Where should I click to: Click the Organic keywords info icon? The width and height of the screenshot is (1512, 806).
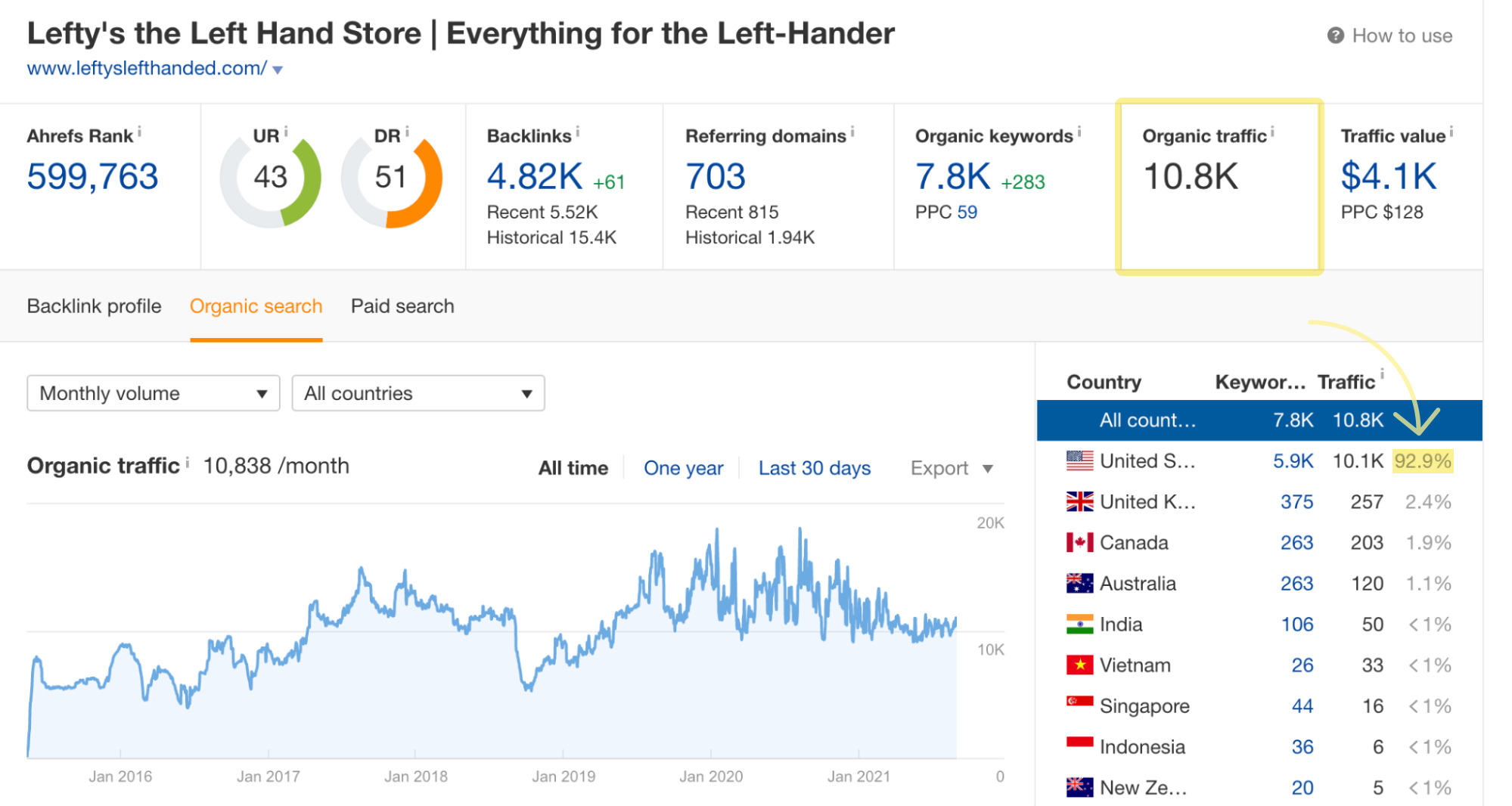click(1079, 132)
